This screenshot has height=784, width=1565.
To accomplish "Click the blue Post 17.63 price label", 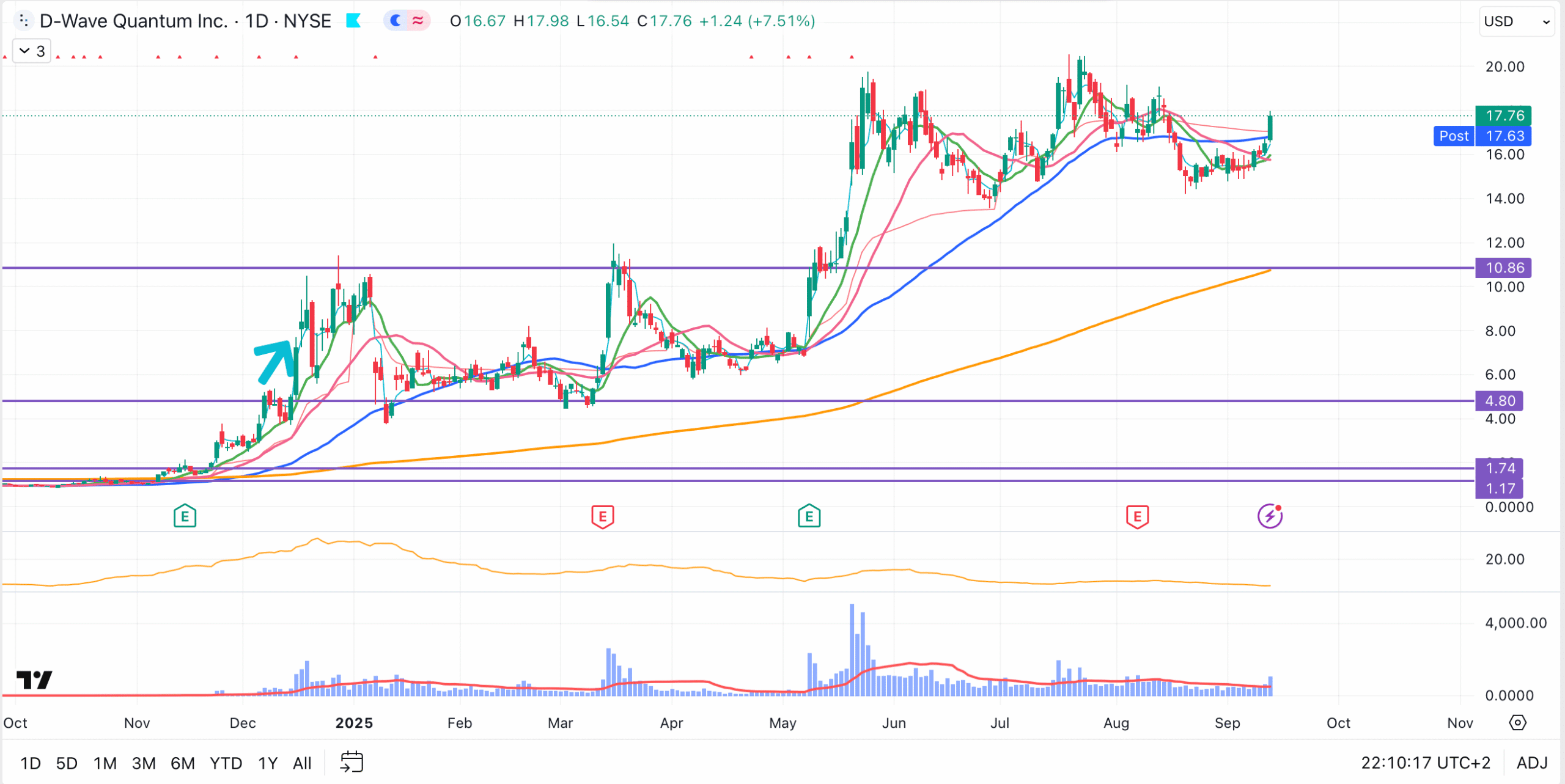I will (x=1482, y=136).
